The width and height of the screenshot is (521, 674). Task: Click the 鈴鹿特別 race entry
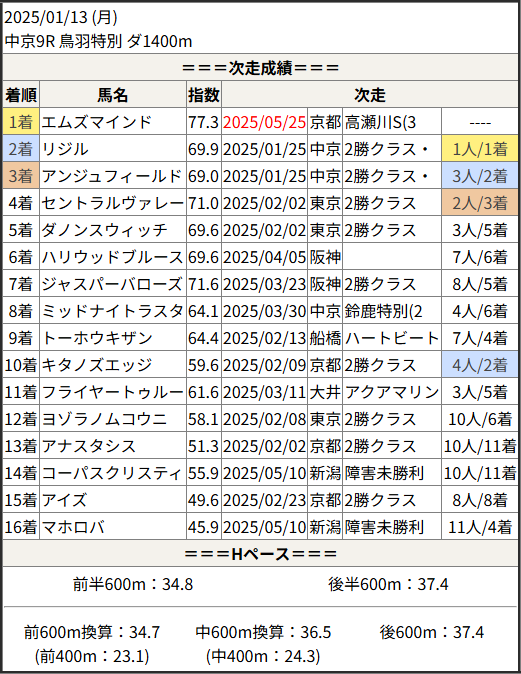[x=383, y=311]
